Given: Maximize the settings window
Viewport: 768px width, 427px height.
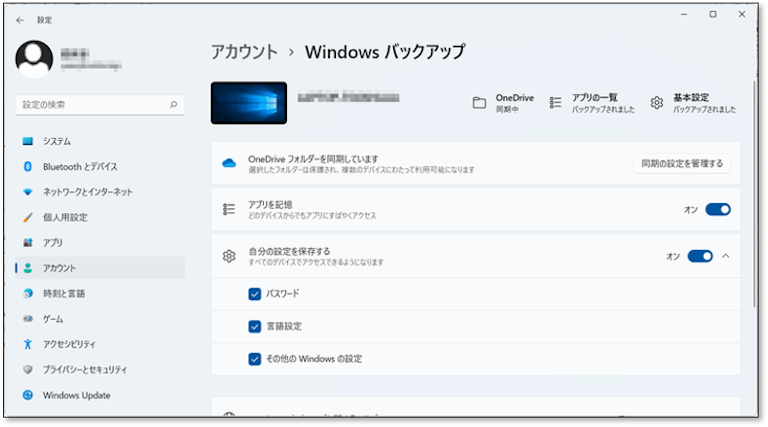Looking at the screenshot, I should [713, 15].
